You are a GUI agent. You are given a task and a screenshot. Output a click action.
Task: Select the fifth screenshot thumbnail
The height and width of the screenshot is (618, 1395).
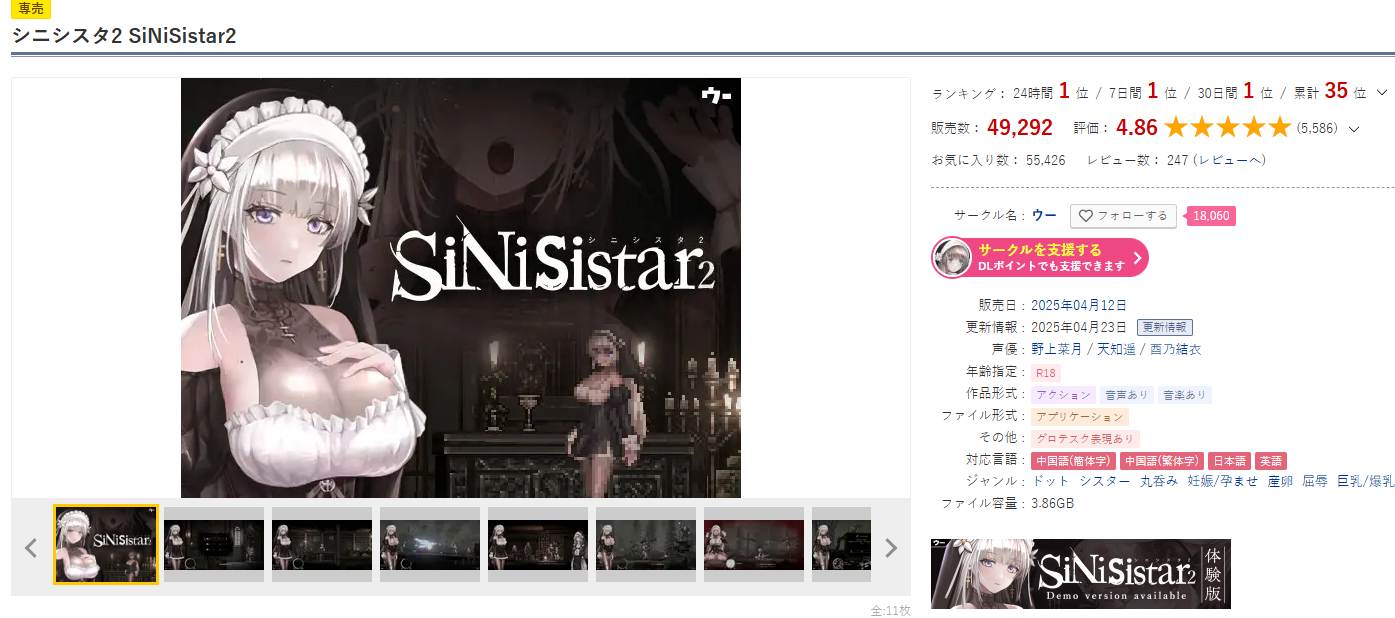pyautogui.click(x=538, y=545)
